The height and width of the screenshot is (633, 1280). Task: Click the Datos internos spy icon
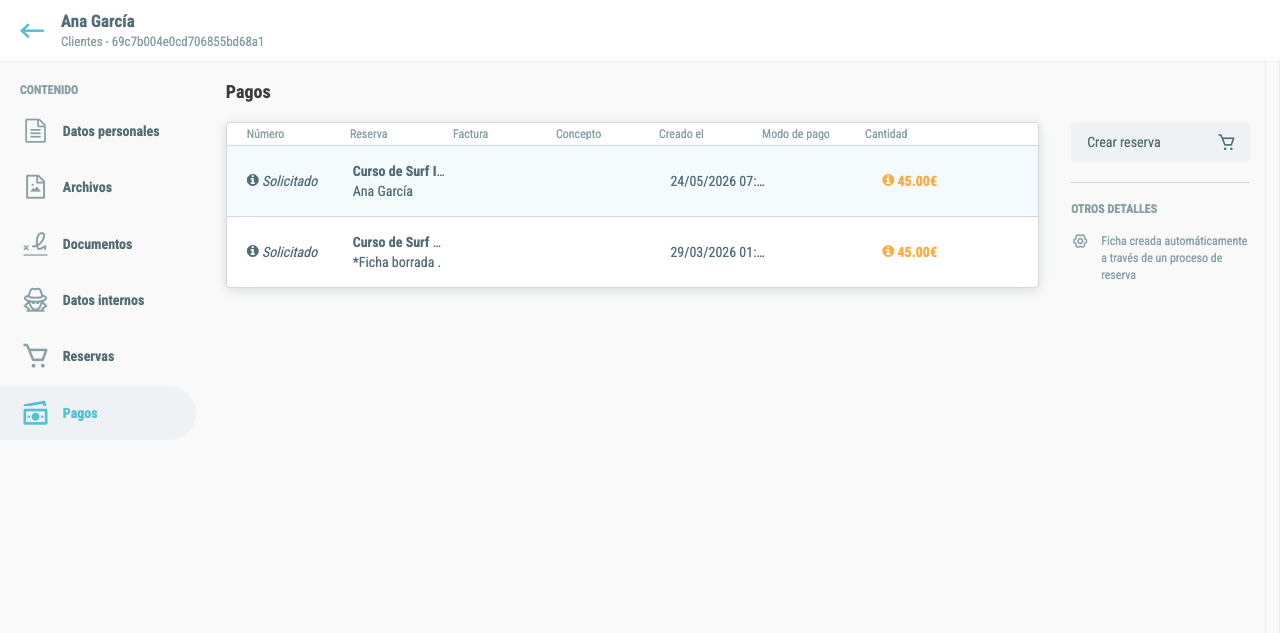pyautogui.click(x=35, y=300)
